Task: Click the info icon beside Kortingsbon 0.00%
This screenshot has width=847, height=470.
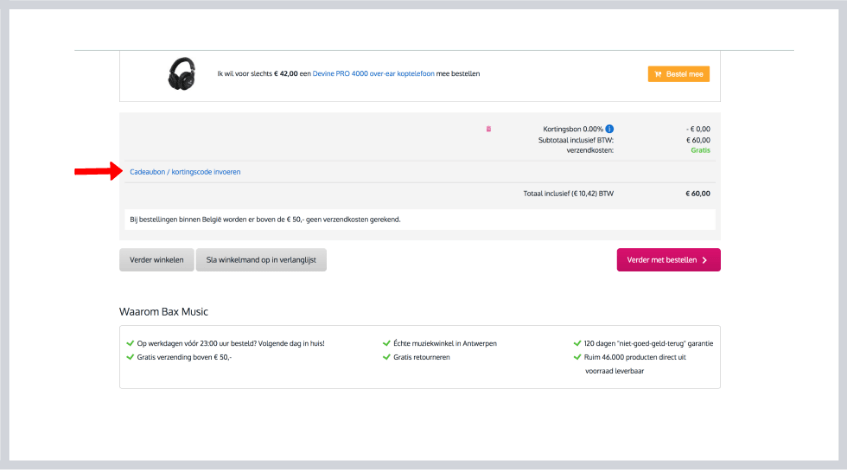Action: (x=610, y=129)
